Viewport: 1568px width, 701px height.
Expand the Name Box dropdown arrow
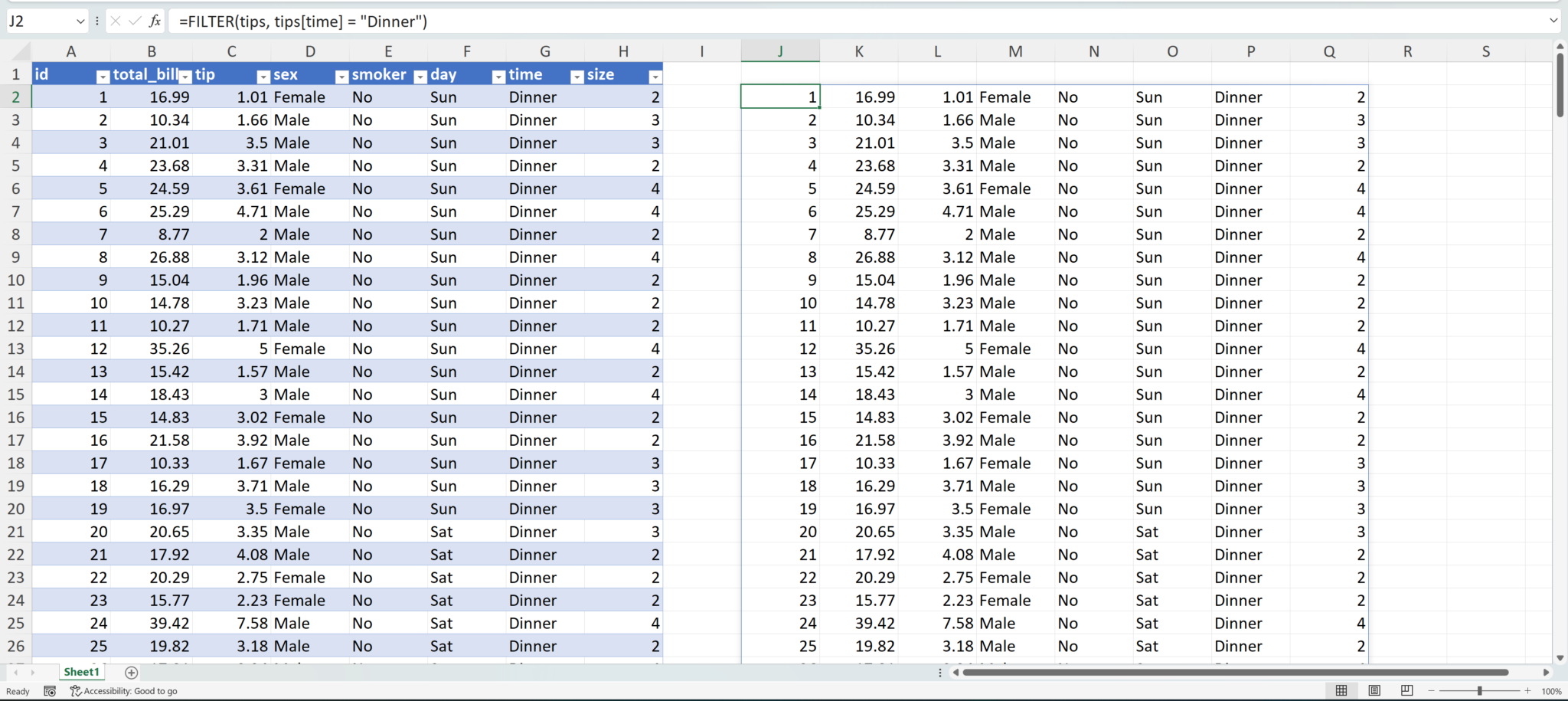pos(80,21)
